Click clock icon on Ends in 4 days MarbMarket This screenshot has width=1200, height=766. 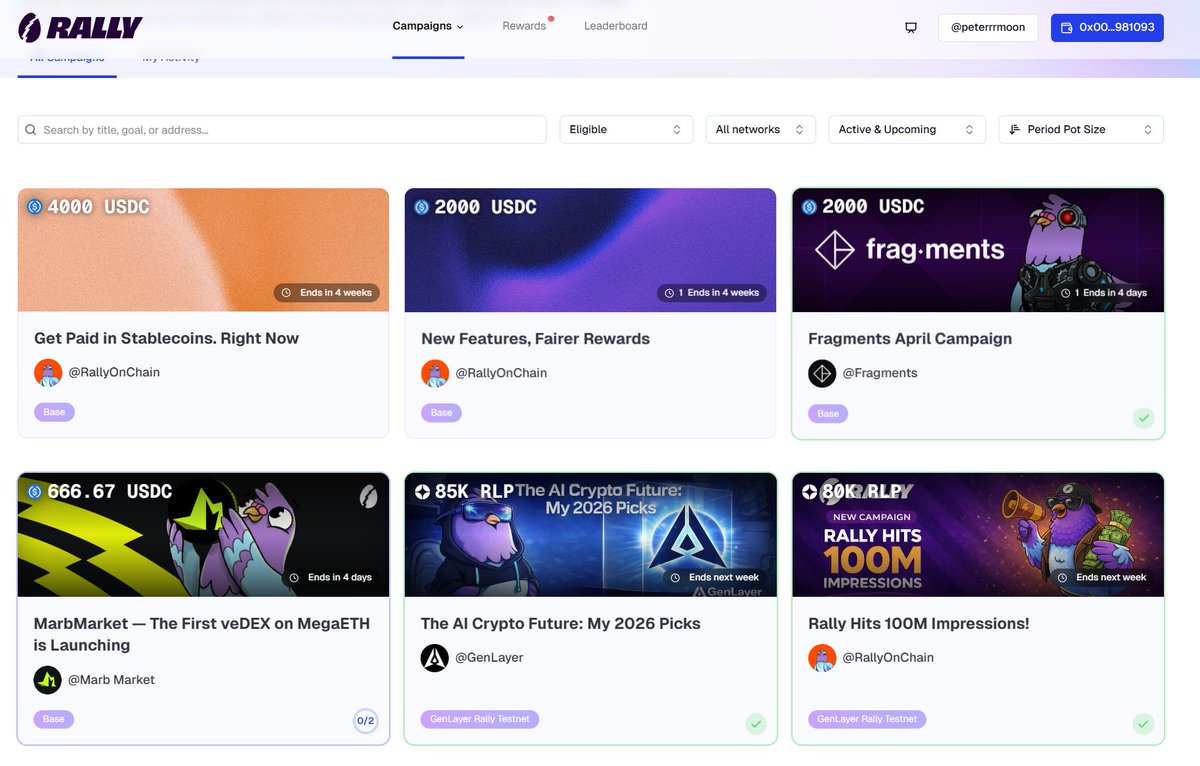point(294,578)
